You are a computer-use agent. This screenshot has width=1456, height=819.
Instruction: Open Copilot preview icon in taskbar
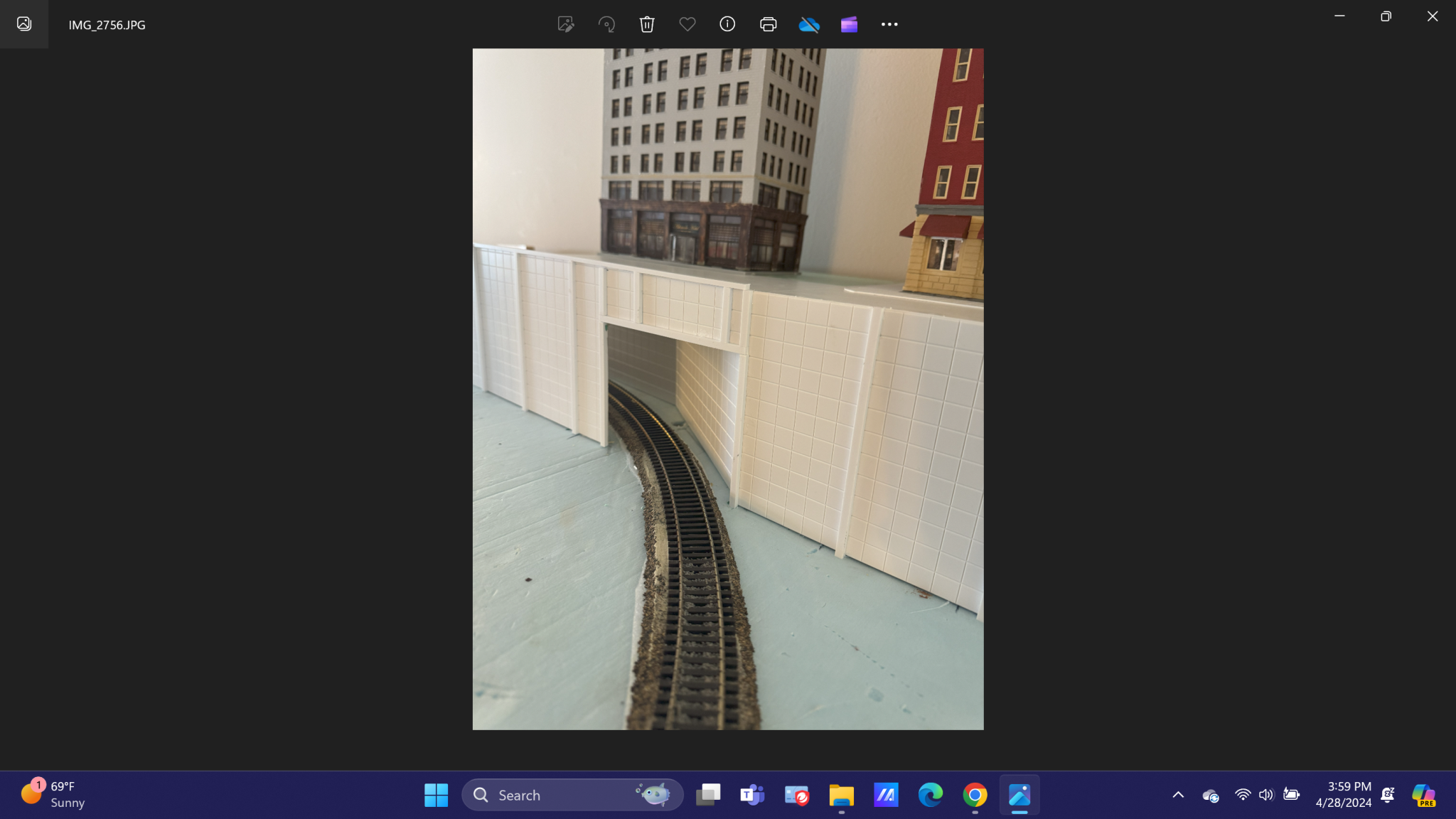[1424, 795]
